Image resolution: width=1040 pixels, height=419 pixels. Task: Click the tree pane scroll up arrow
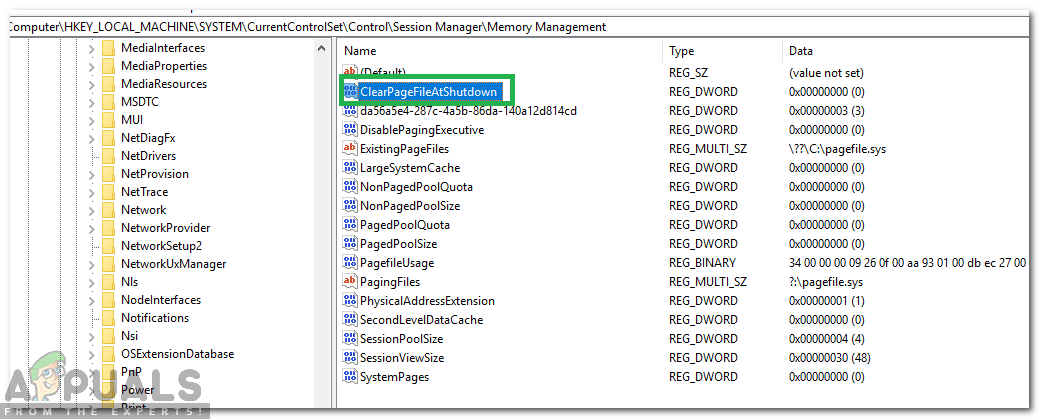tap(322, 49)
